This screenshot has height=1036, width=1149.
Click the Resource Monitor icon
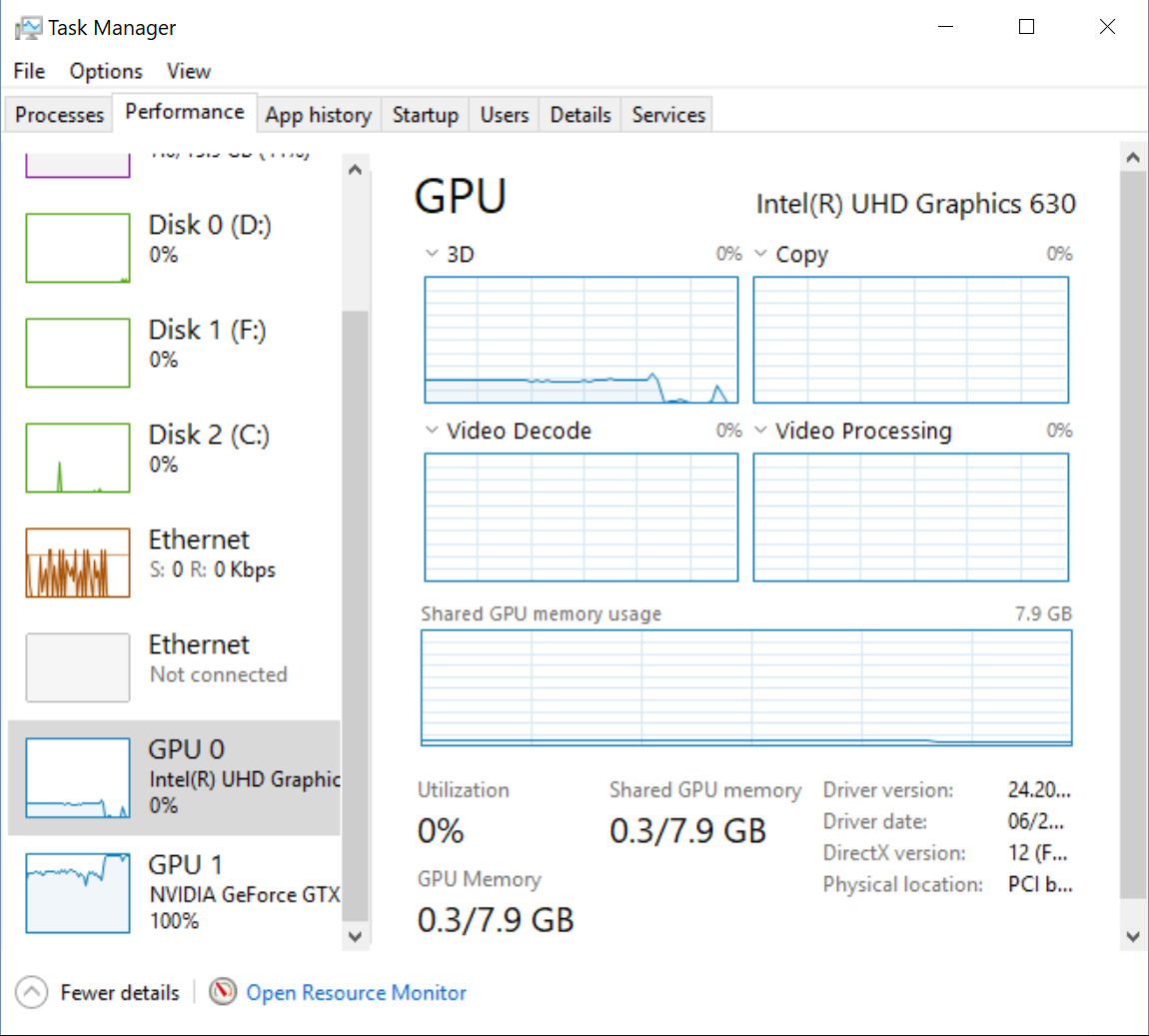(223, 992)
